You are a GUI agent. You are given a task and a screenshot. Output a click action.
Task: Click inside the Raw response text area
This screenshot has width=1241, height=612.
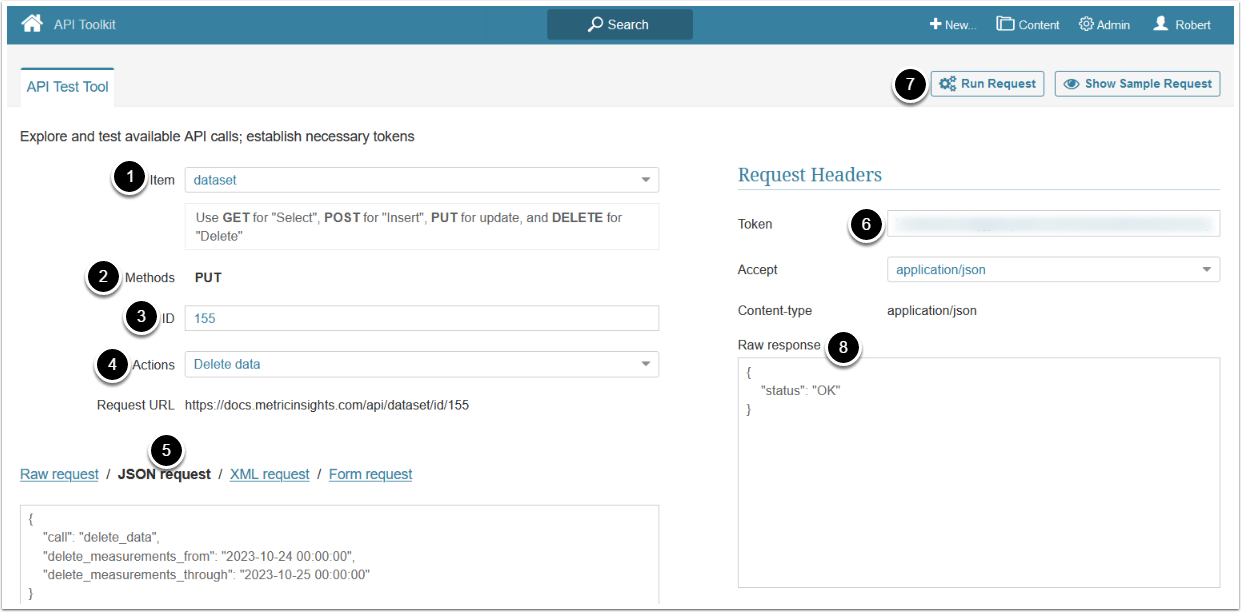coord(979,472)
